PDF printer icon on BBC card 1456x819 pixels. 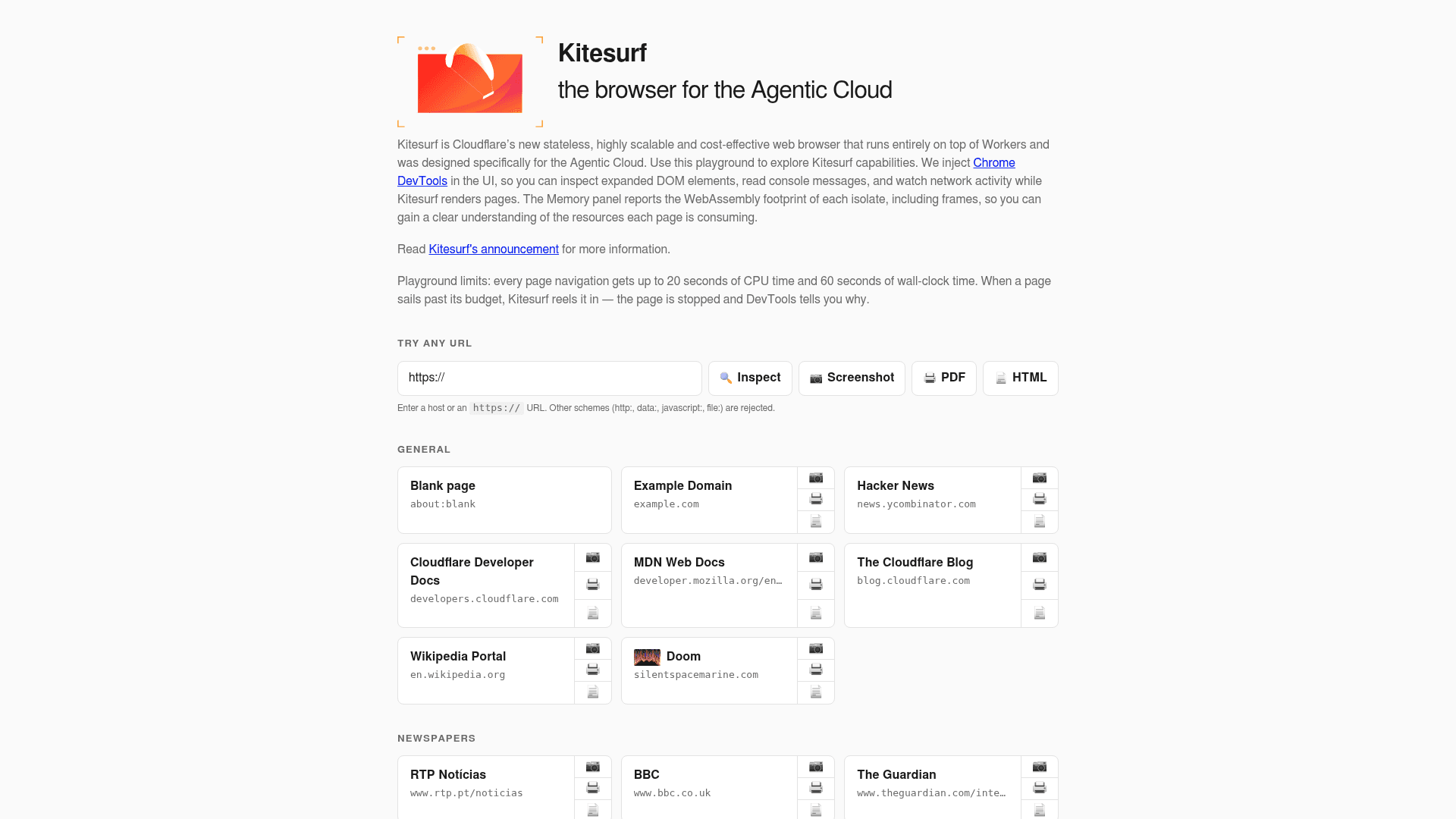[x=816, y=788]
